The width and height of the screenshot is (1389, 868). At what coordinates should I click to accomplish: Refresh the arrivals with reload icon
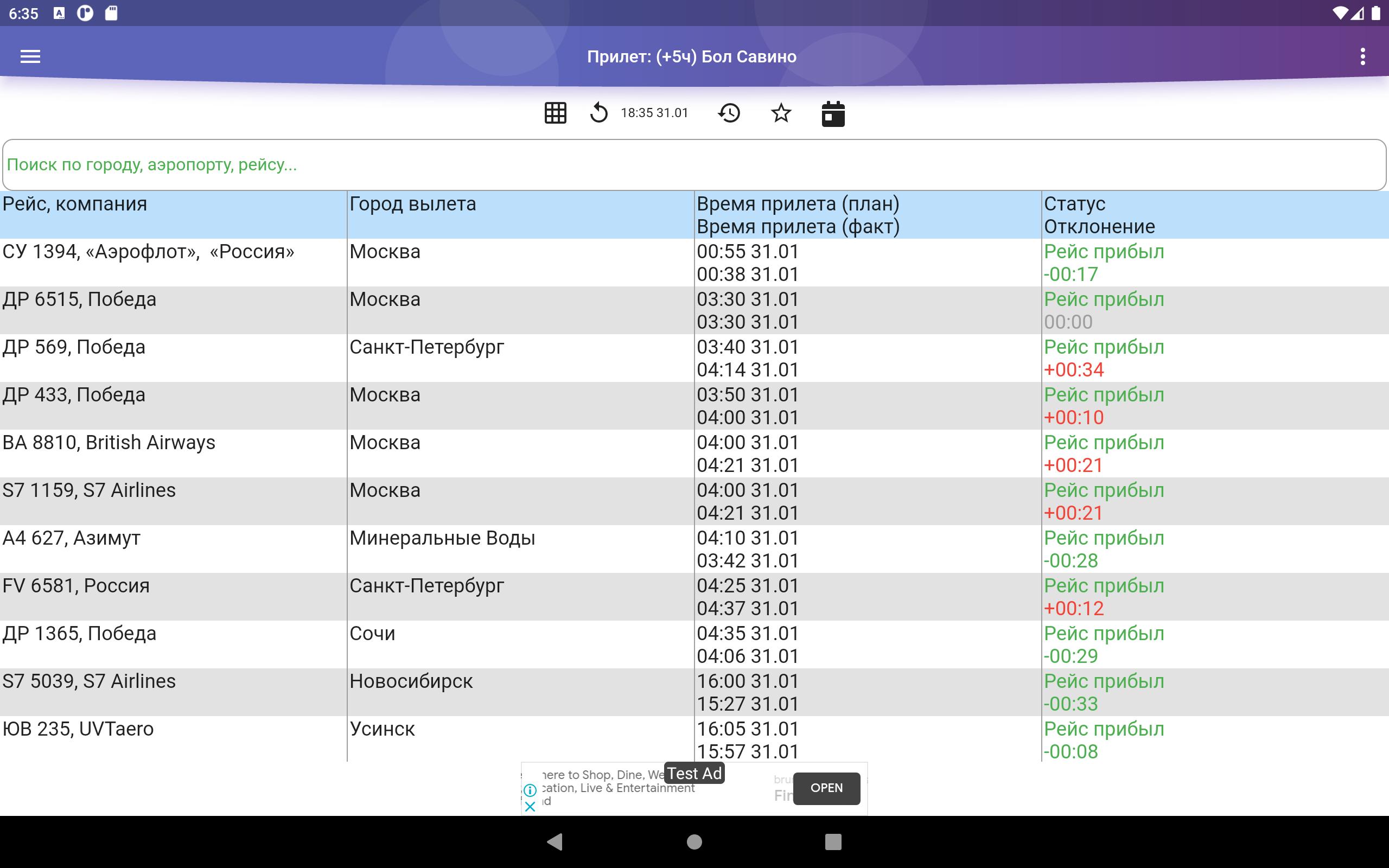(598, 113)
